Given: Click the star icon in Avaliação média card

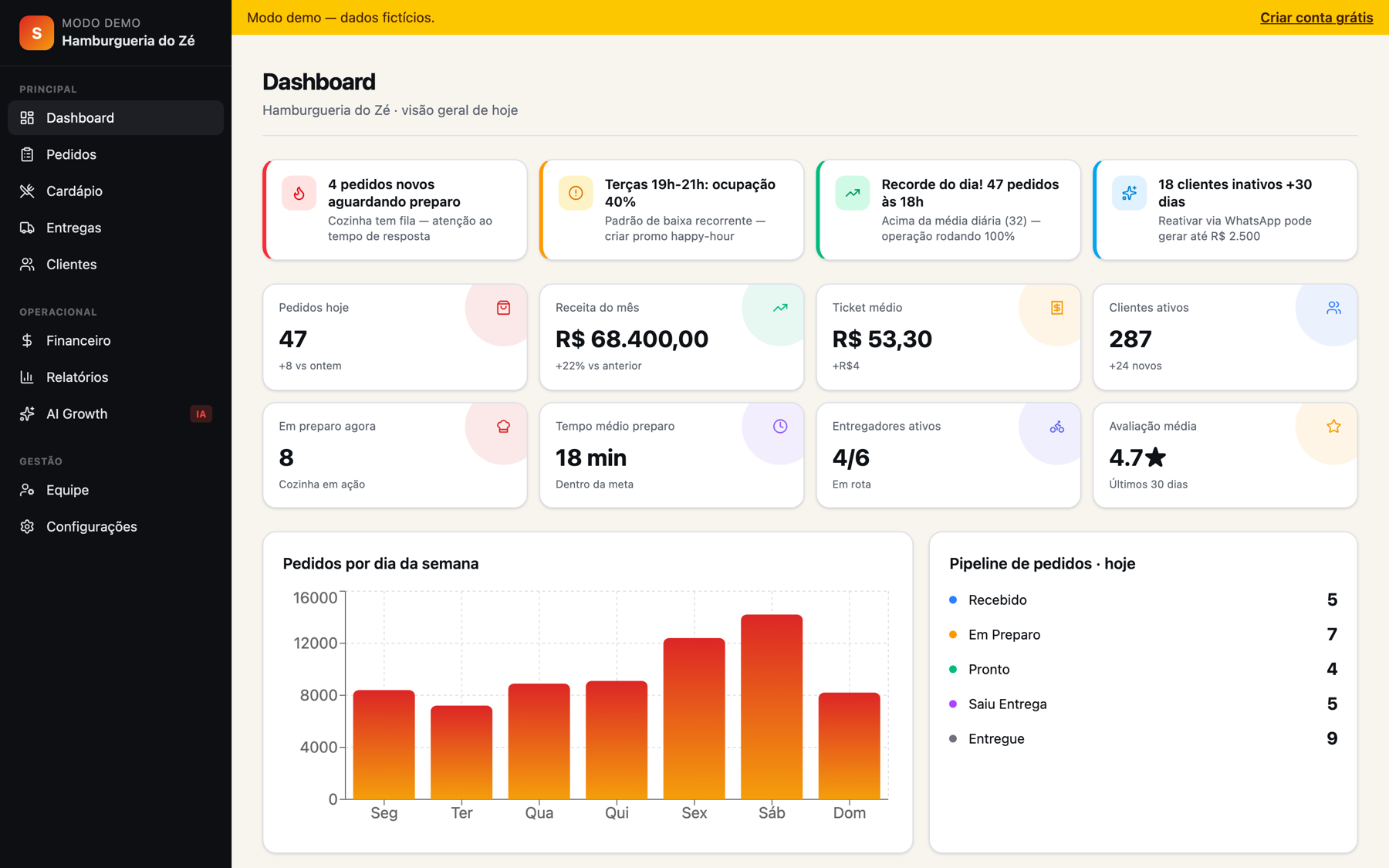Looking at the screenshot, I should [1333, 426].
